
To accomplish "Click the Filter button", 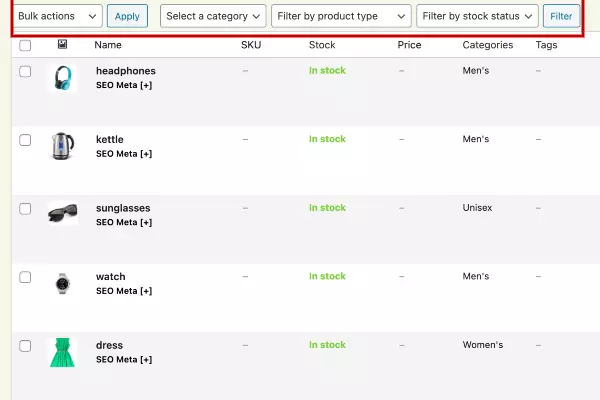I will click(561, 16).
